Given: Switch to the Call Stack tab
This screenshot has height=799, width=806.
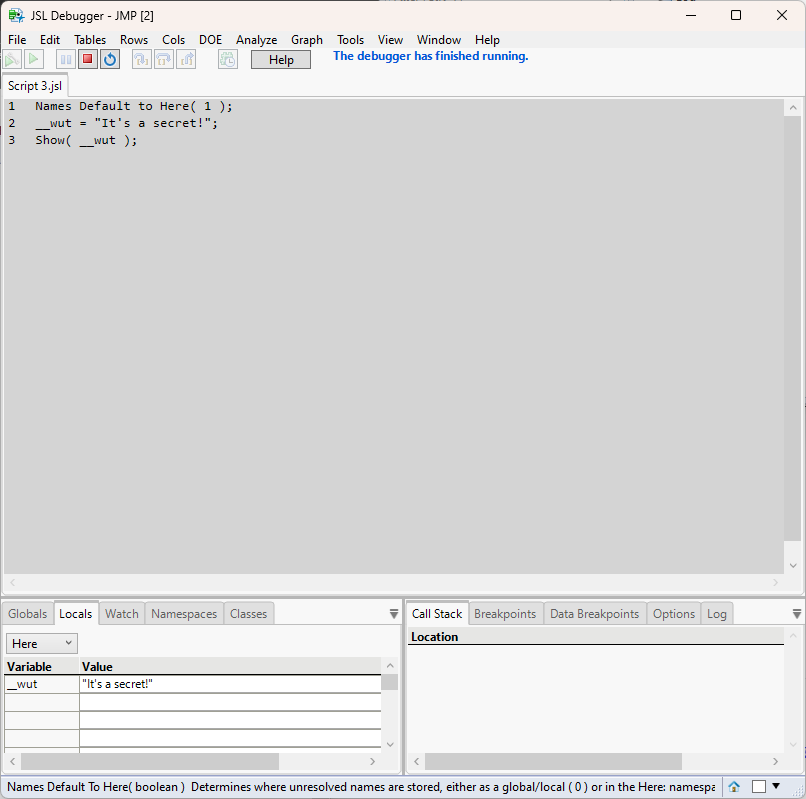Looking at the screenshot, I should tap(437, 613).
